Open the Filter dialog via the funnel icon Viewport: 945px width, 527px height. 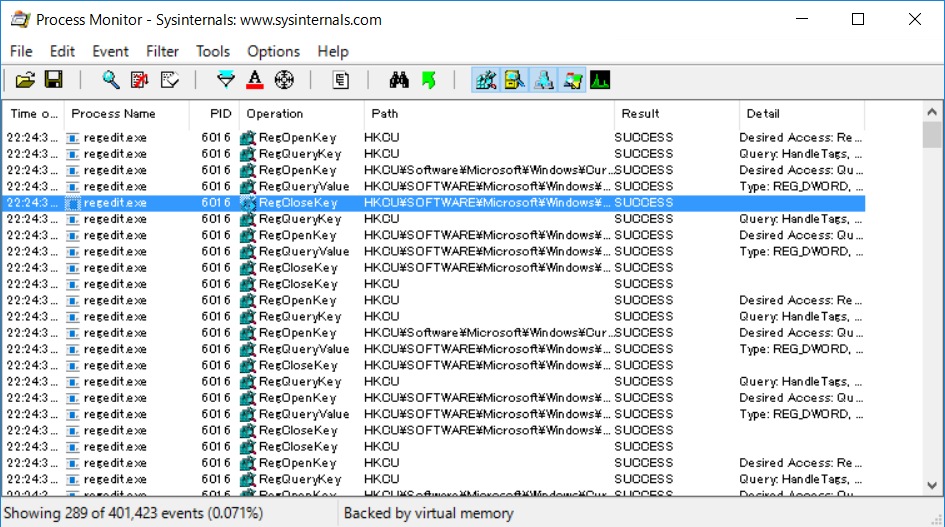(x=225, y=80)
